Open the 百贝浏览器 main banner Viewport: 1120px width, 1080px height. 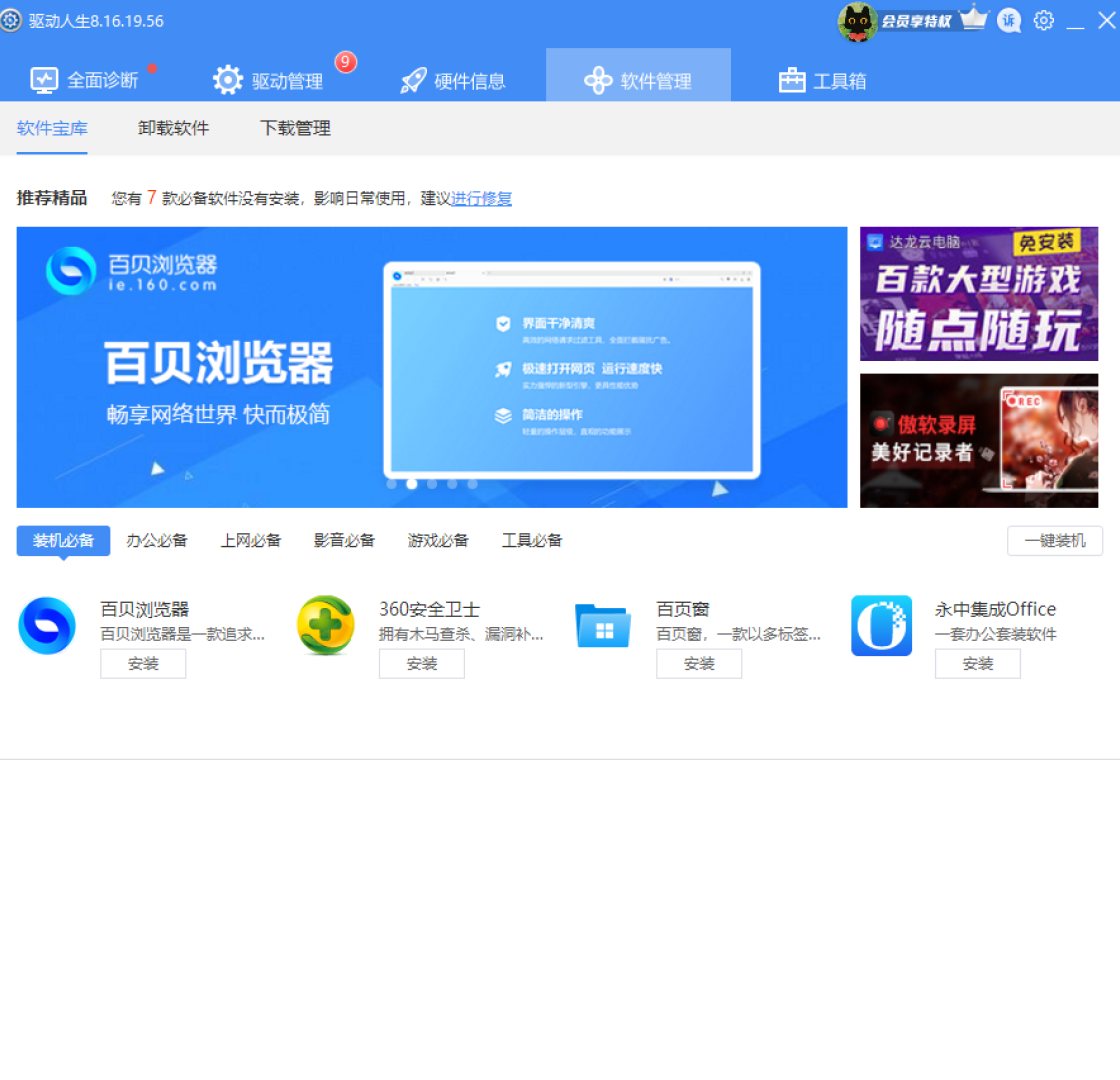pyautogui.click(x=431, y=367)
